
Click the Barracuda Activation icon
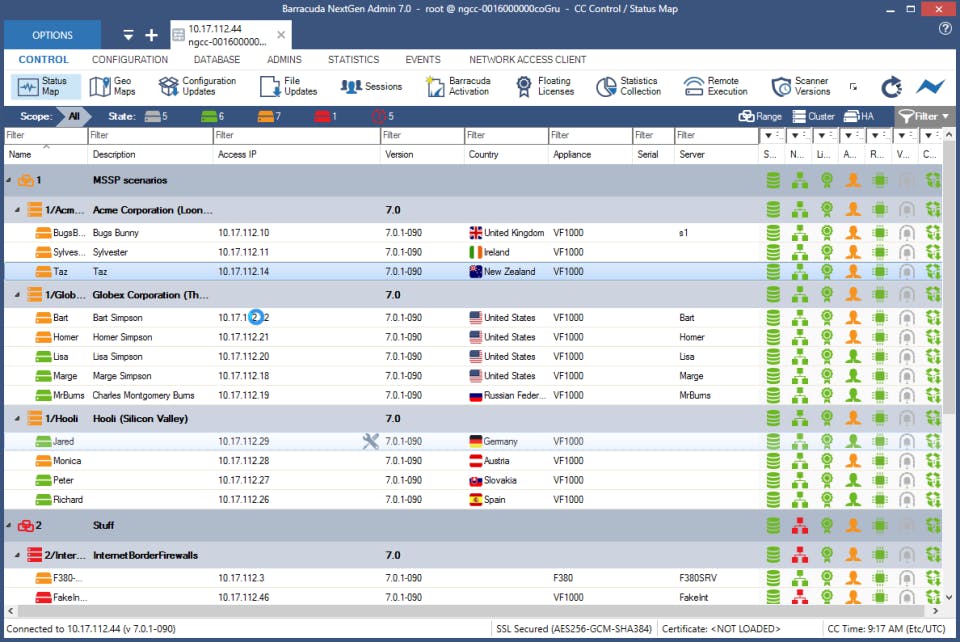(434, 87)
